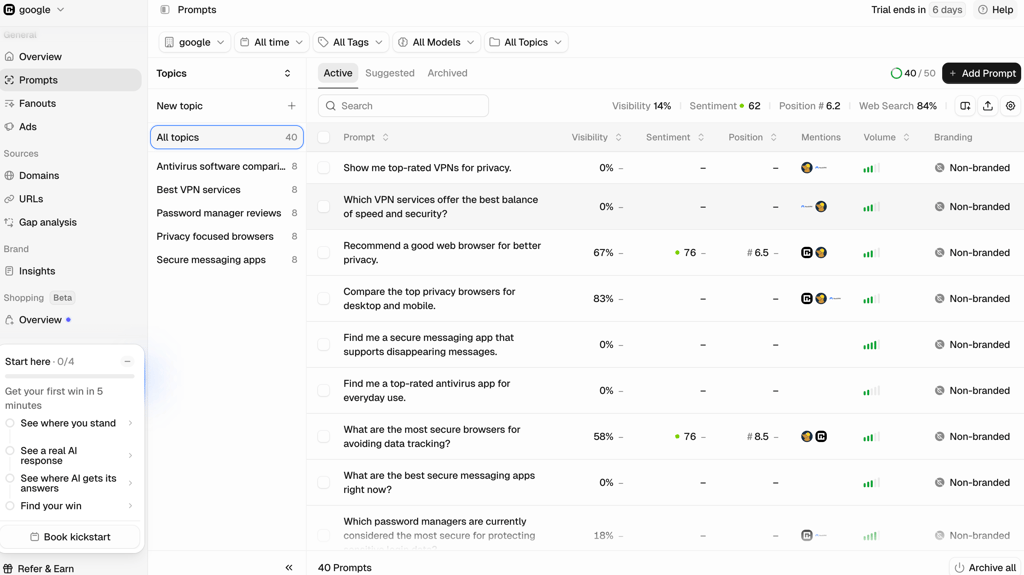Click the columns layout icon near Web Search
This screenshot has width=1024, height=575.
[x=965, y=106]
